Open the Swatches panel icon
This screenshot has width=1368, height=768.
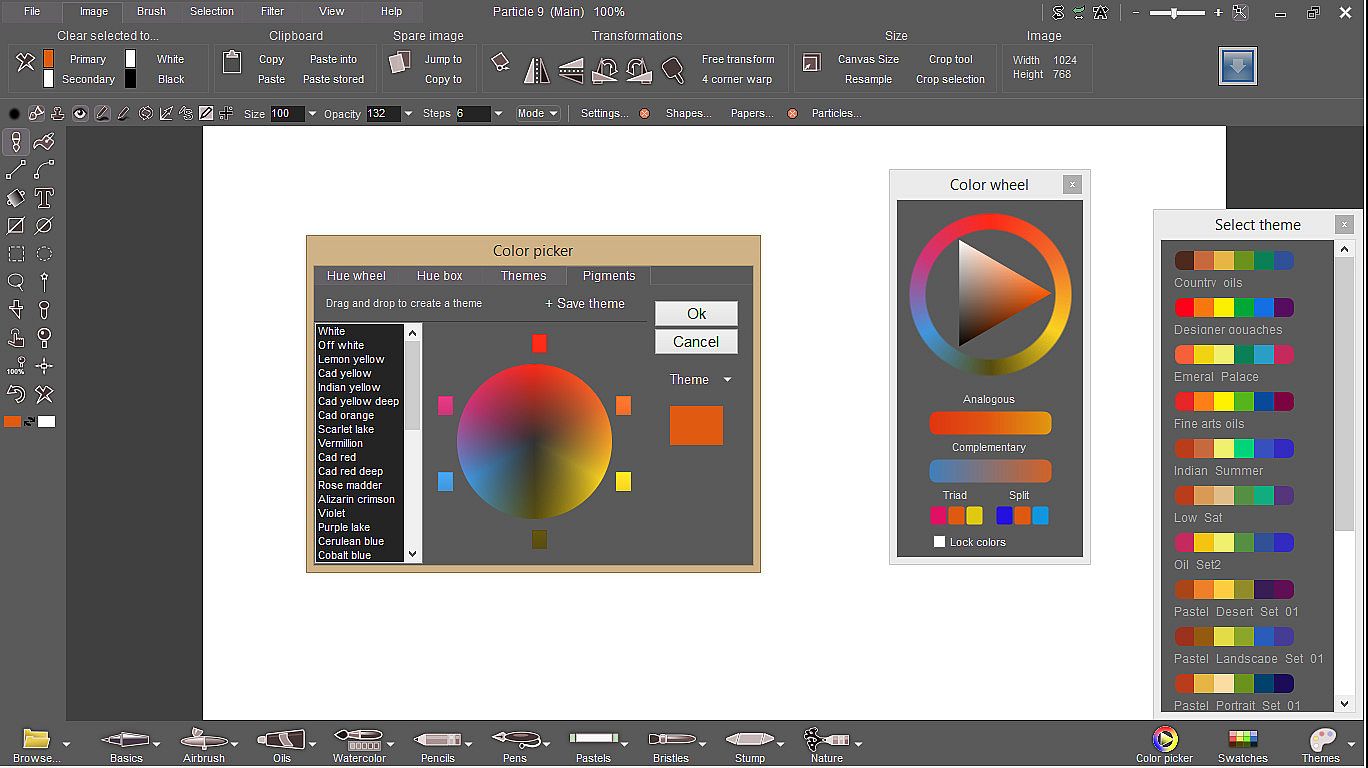(x=1242, y=741)
